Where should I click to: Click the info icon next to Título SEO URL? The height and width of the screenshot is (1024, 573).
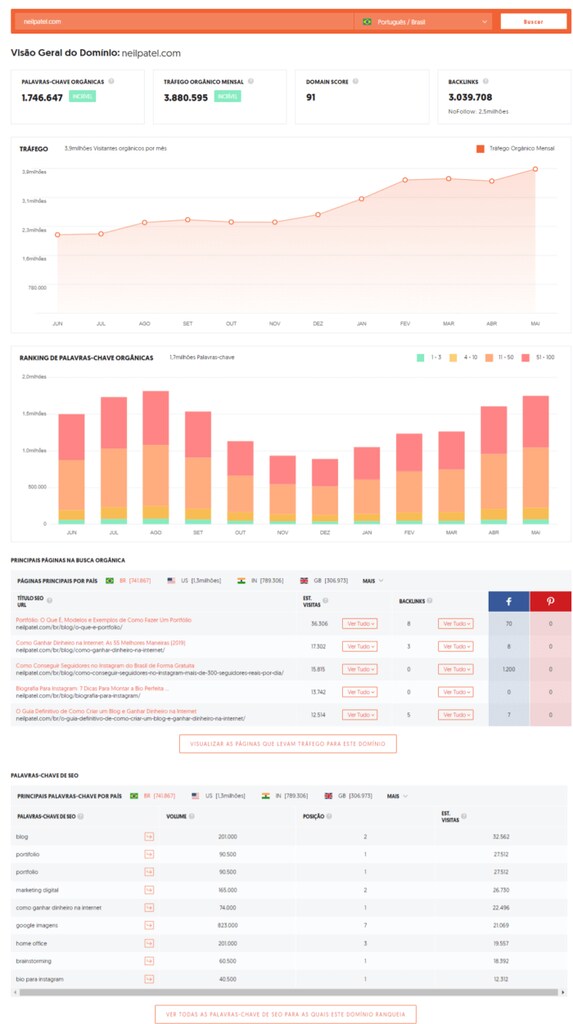coord(50,600)
